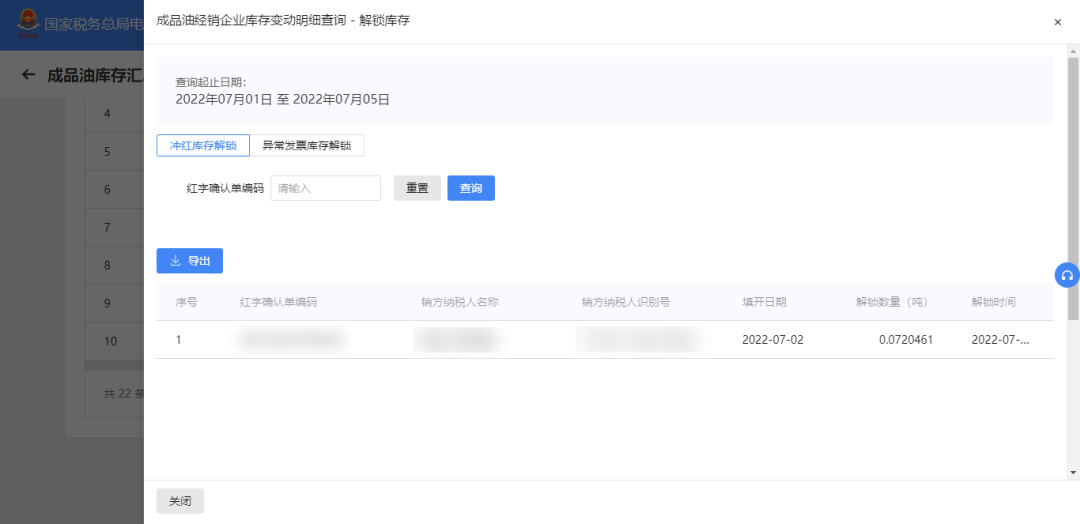Select the 0.0720461 unlocked quantity cell
Screen dimensions: 1080x524
pos(906,340)
